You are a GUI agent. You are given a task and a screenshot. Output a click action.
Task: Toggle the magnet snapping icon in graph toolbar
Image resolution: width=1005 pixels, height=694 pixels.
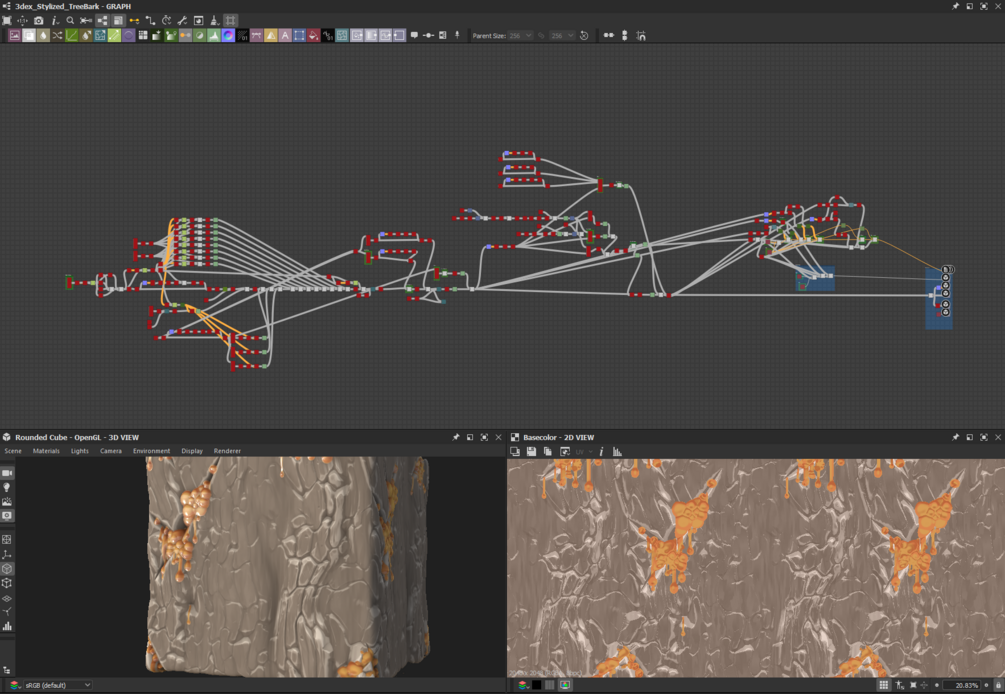pyautogui.click(x=641, y=35)
